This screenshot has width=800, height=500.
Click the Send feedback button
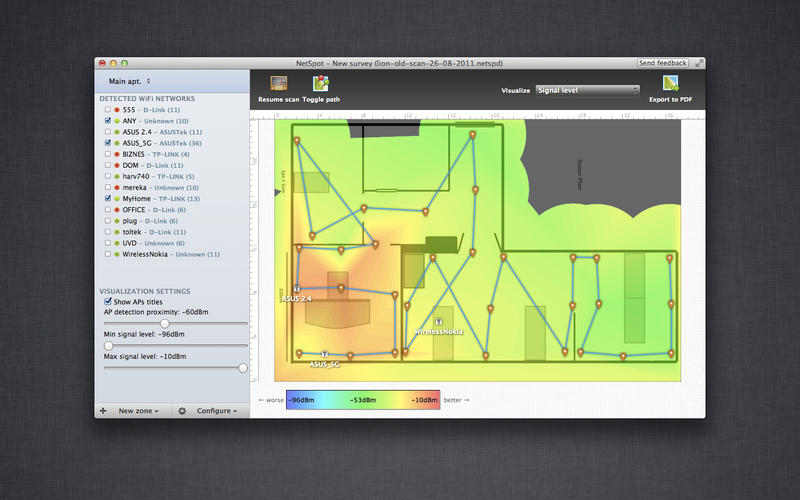point(662,63)
